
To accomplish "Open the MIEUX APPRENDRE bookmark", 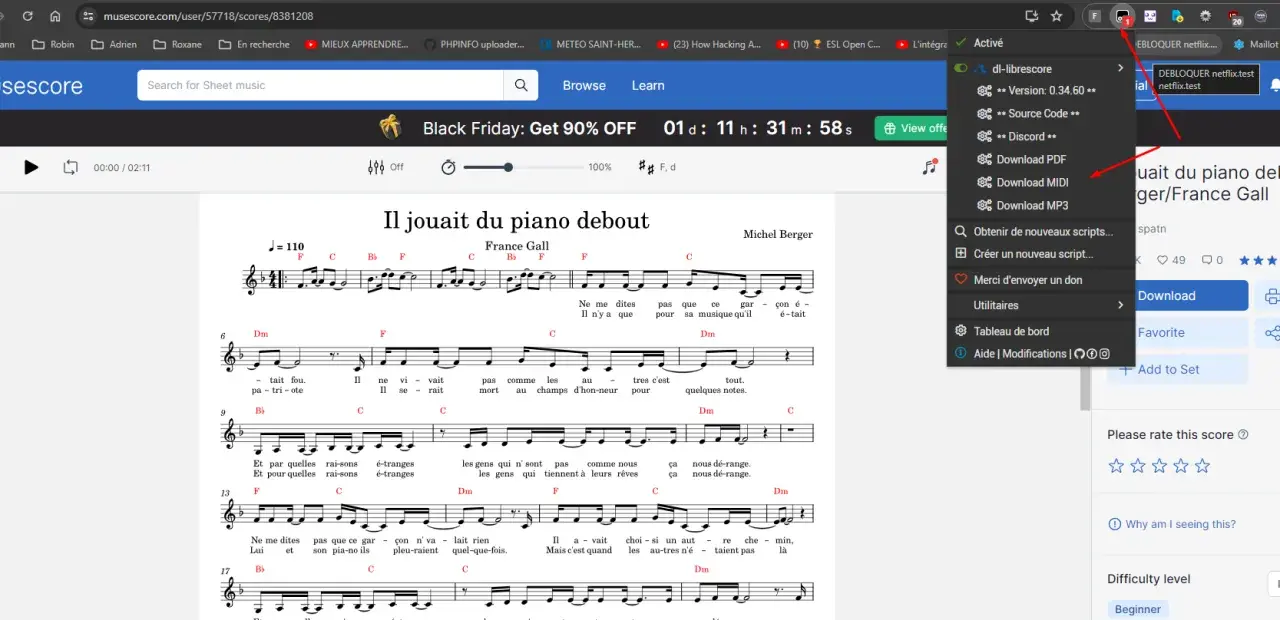I will 357,44.
